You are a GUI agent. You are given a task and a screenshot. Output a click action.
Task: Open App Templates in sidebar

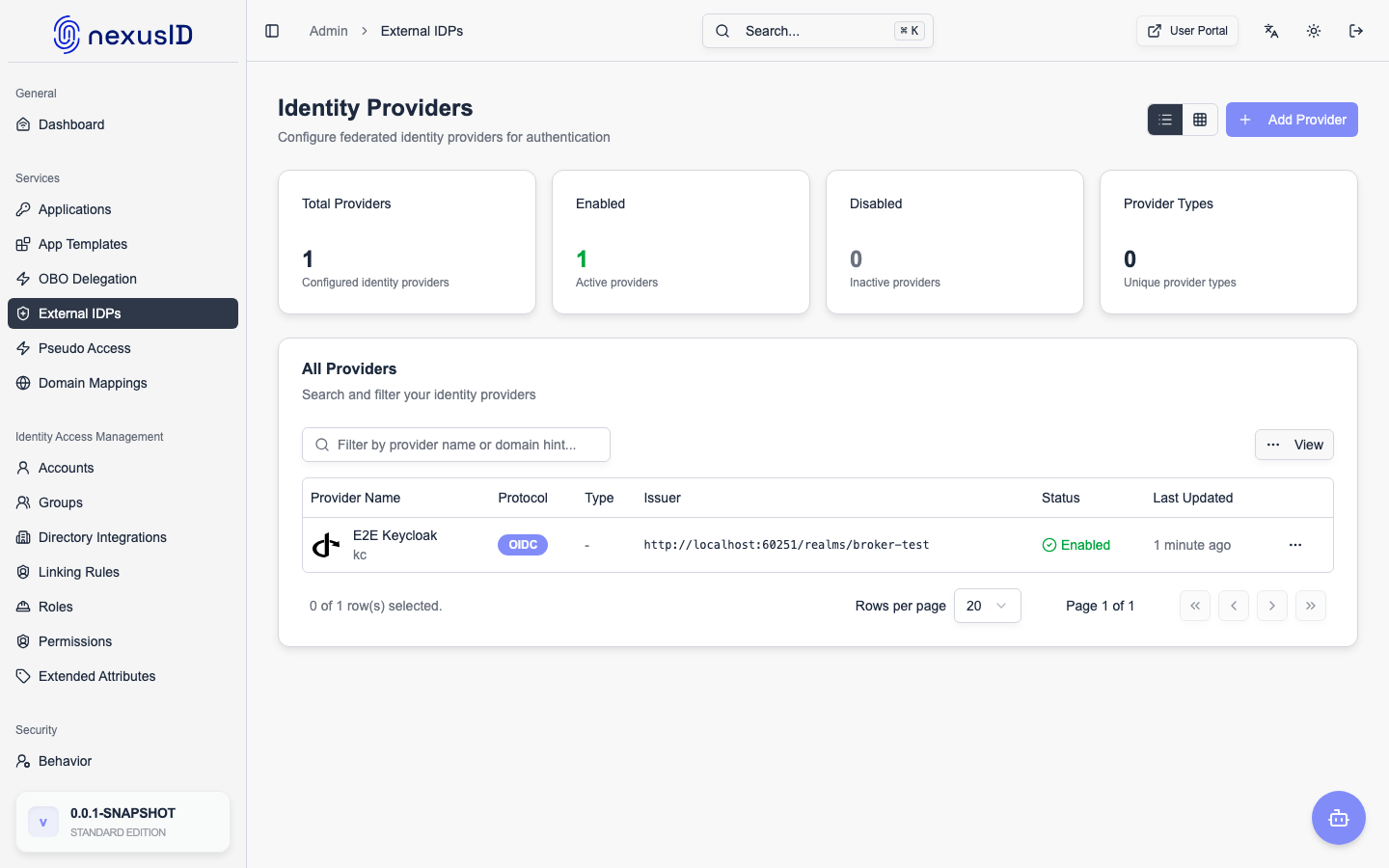(x=123, y=244)
